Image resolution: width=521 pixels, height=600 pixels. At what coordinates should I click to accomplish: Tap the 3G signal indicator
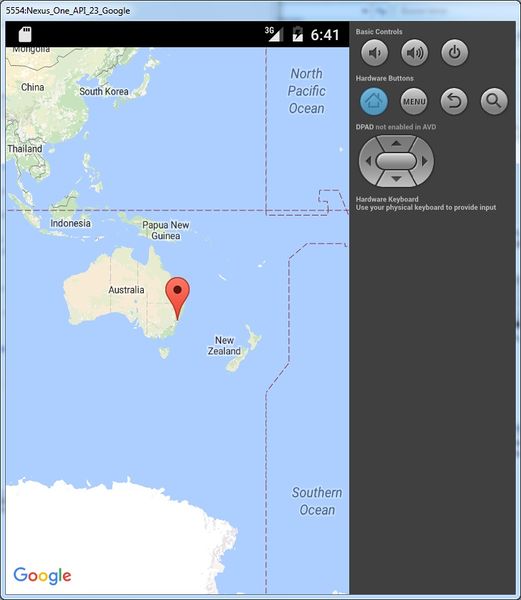[x=274, y=34]
